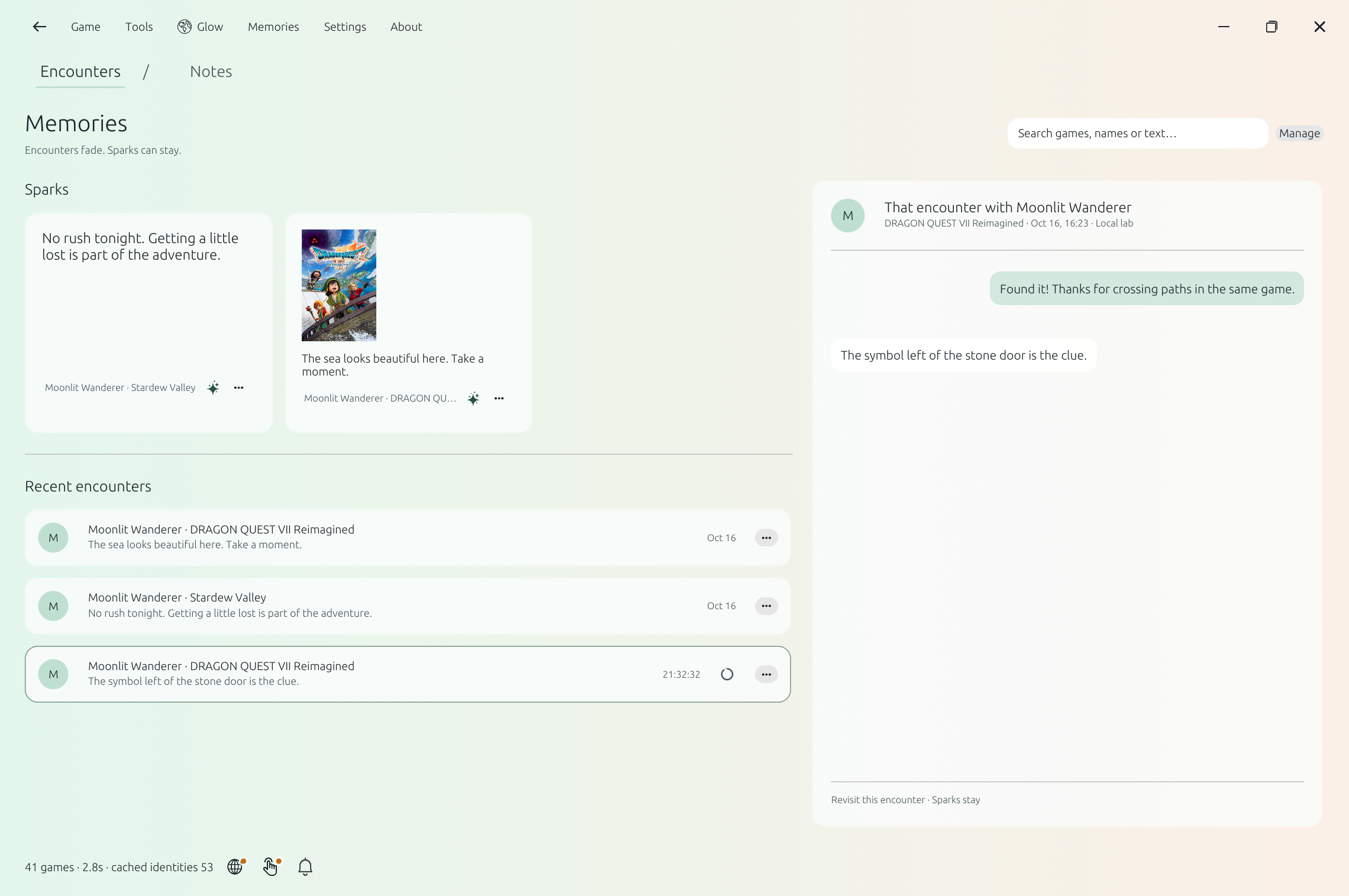Open more options on Stardew Valley spark card
Image resolution: width=1349 pixels, height=896 pixels.
point(238,387)
